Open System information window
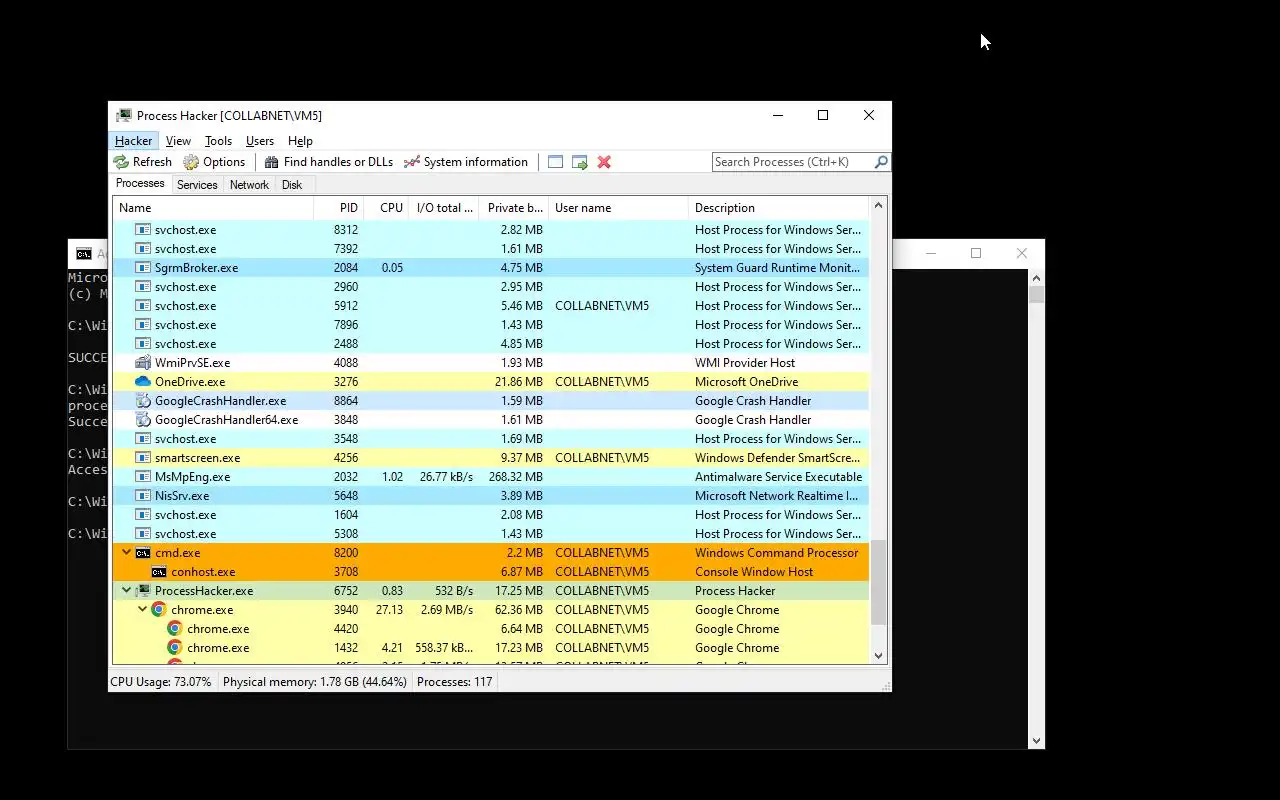The height and width of the screenshot is (800, 1280). [x=465, y=162]
